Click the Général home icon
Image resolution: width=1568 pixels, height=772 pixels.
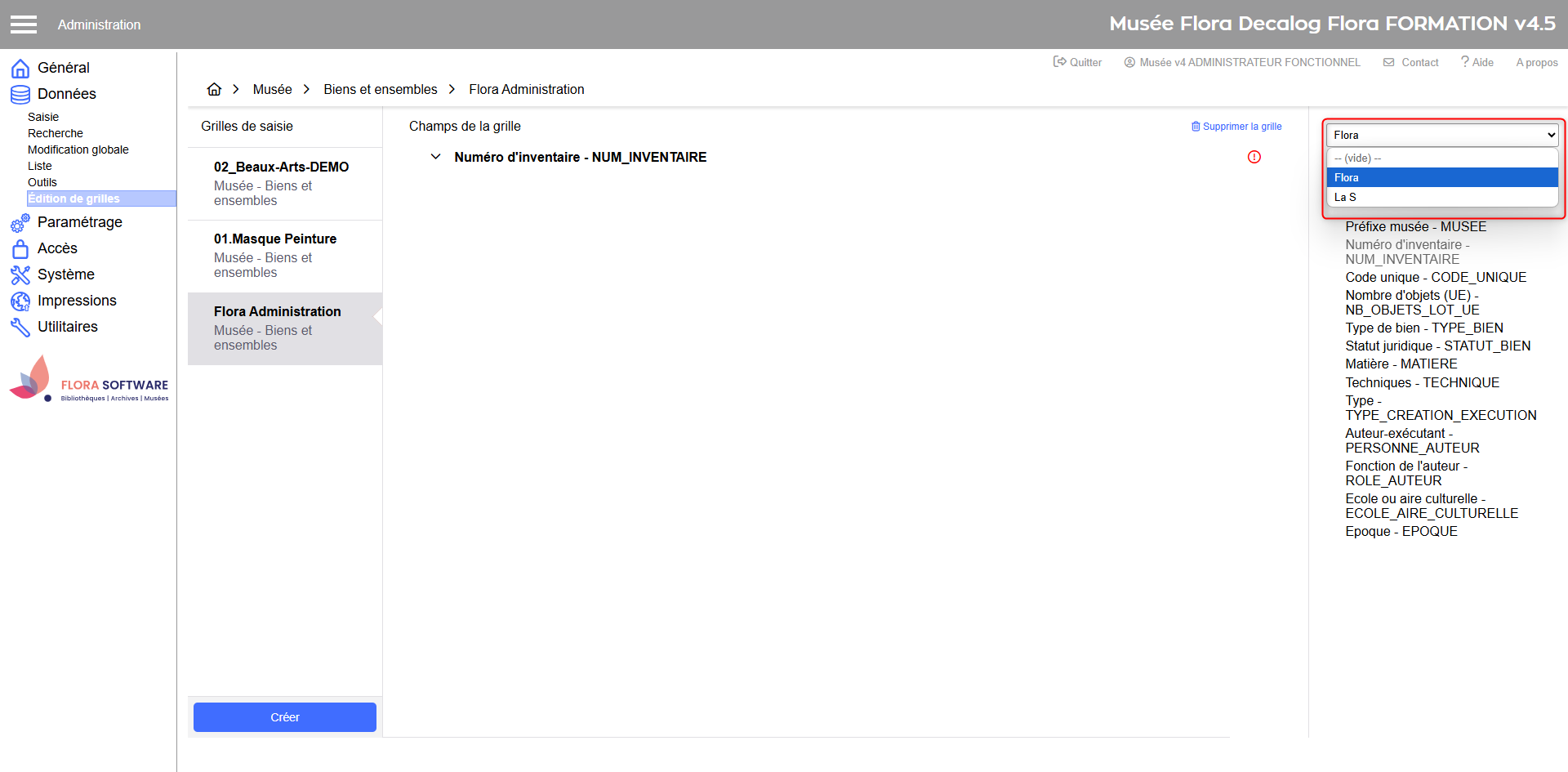coord(20,68)
